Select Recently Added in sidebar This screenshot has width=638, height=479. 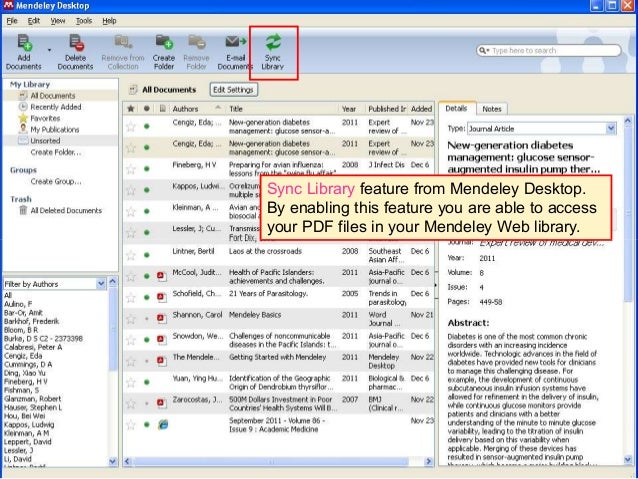(x=56, y=107)
